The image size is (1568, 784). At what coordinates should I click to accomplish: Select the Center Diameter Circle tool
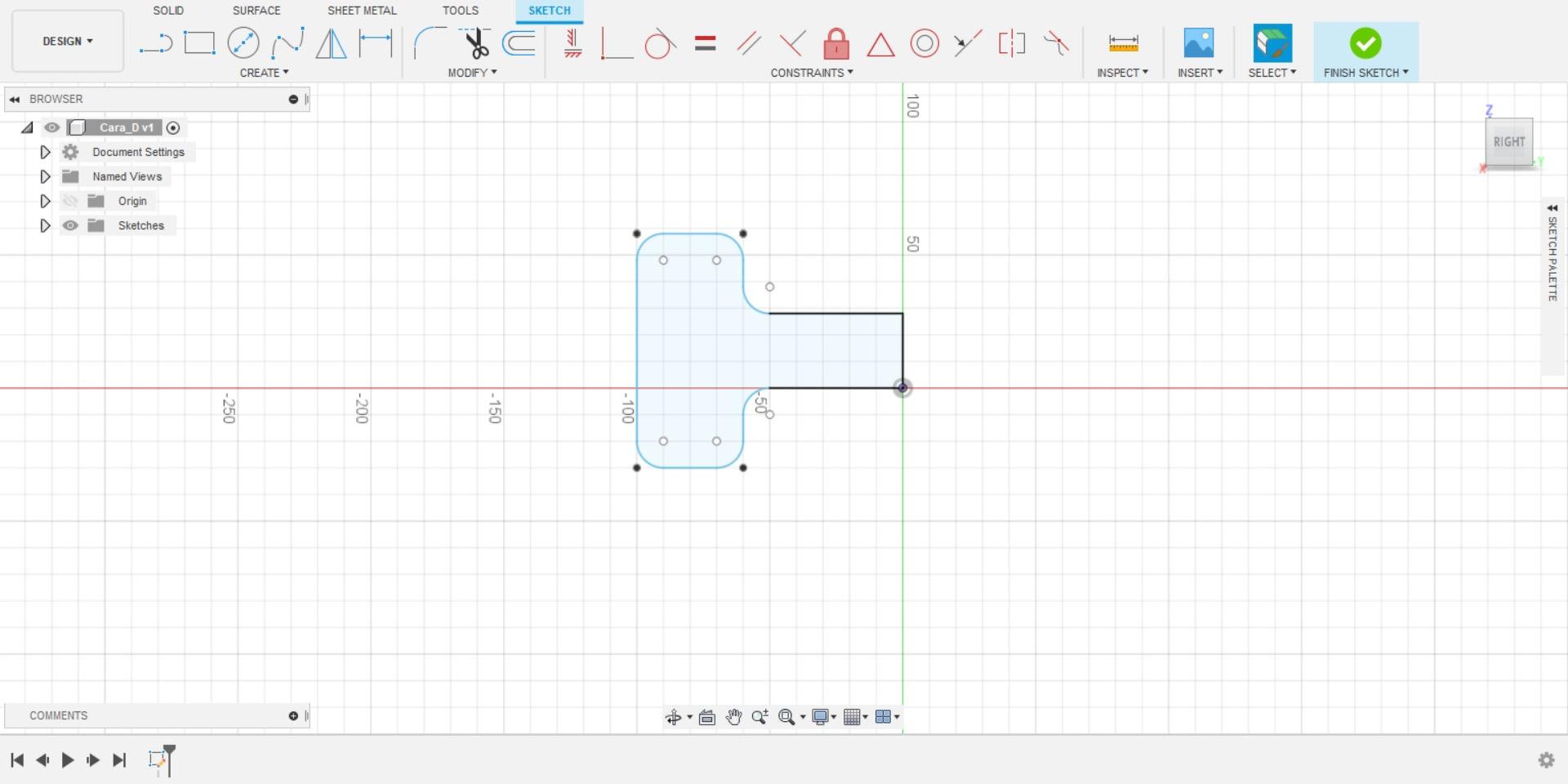tap(243, 42)
